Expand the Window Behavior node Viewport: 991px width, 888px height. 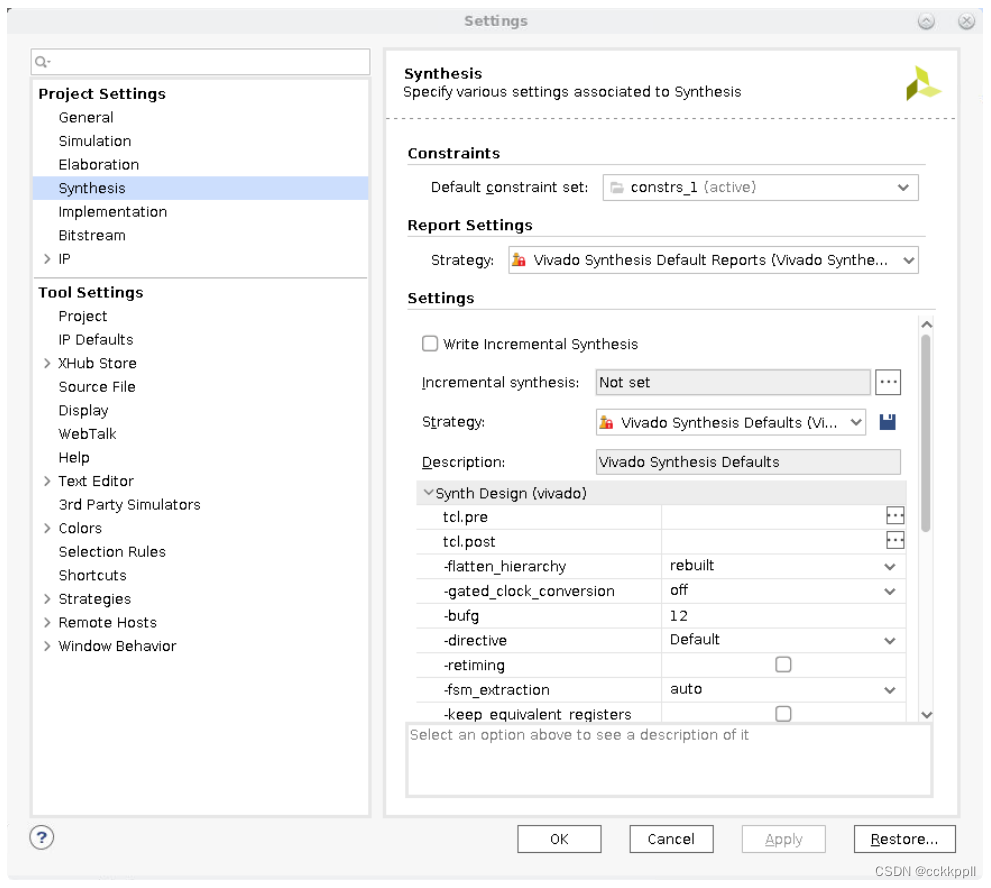pos(47,646)
